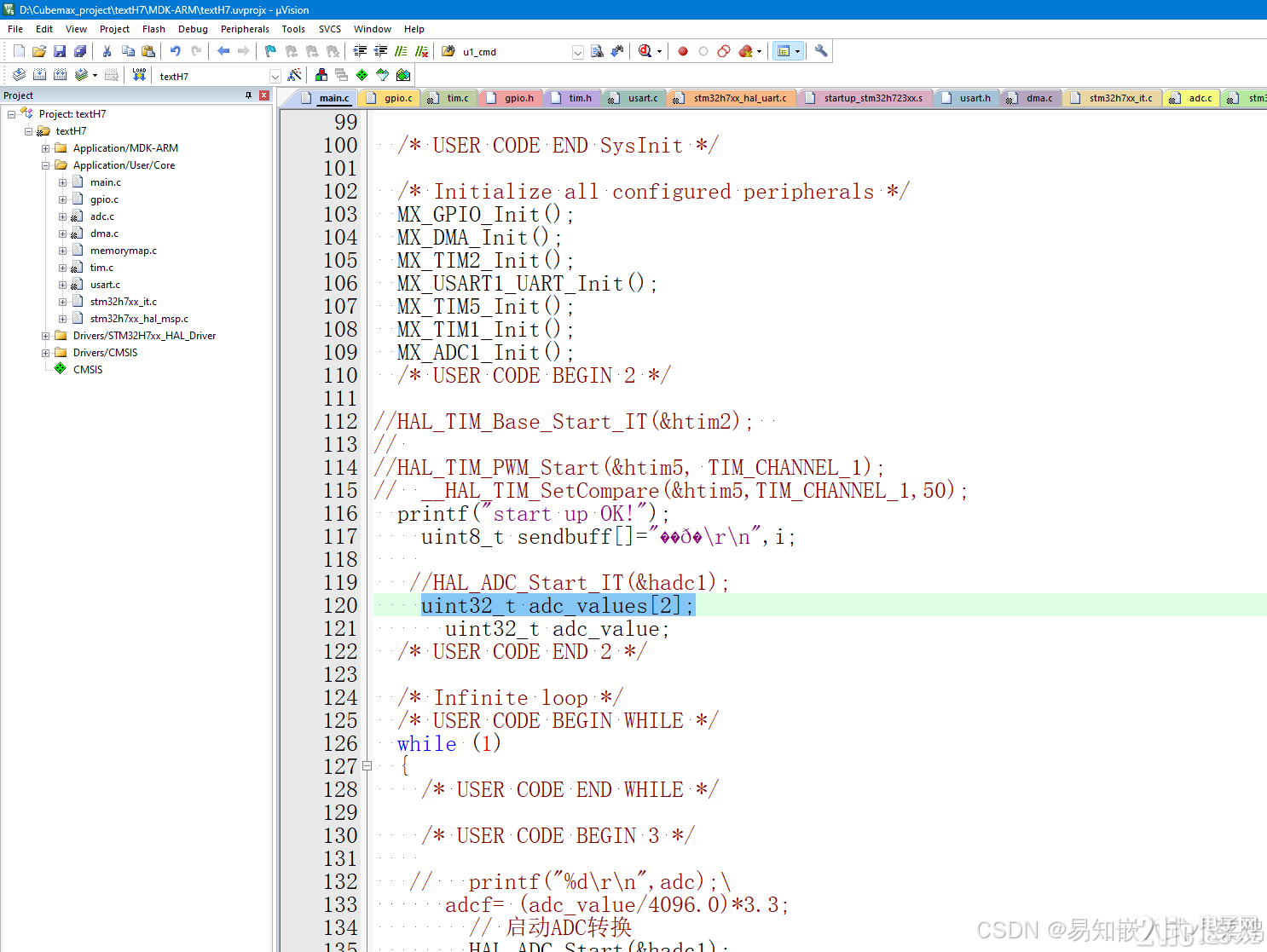The height and width of the screenshot is (952, 1267).
Task: Click the Copy icon in toolbar
Action: pos(128,51)
